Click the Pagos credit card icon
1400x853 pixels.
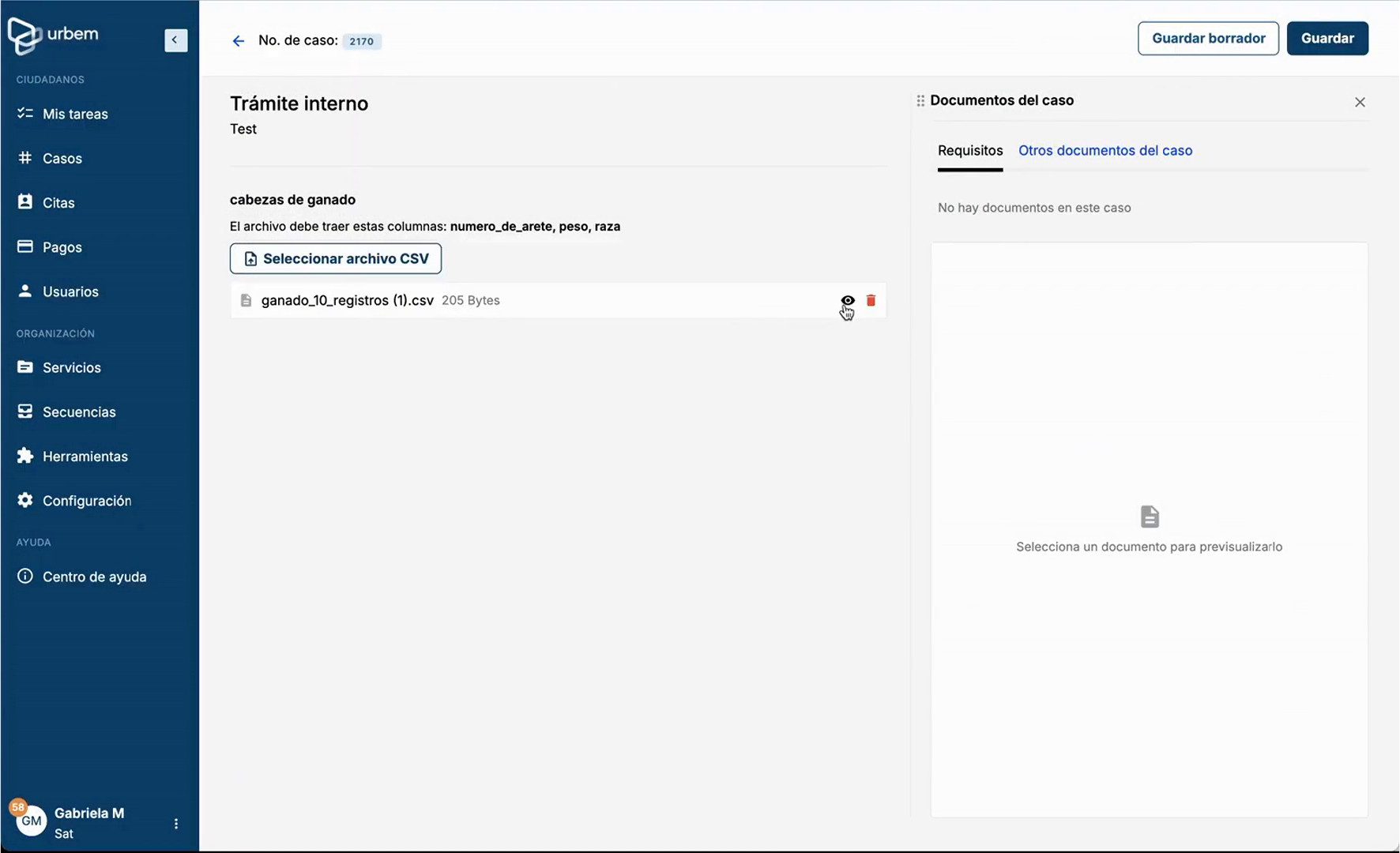tap(25, 246)
